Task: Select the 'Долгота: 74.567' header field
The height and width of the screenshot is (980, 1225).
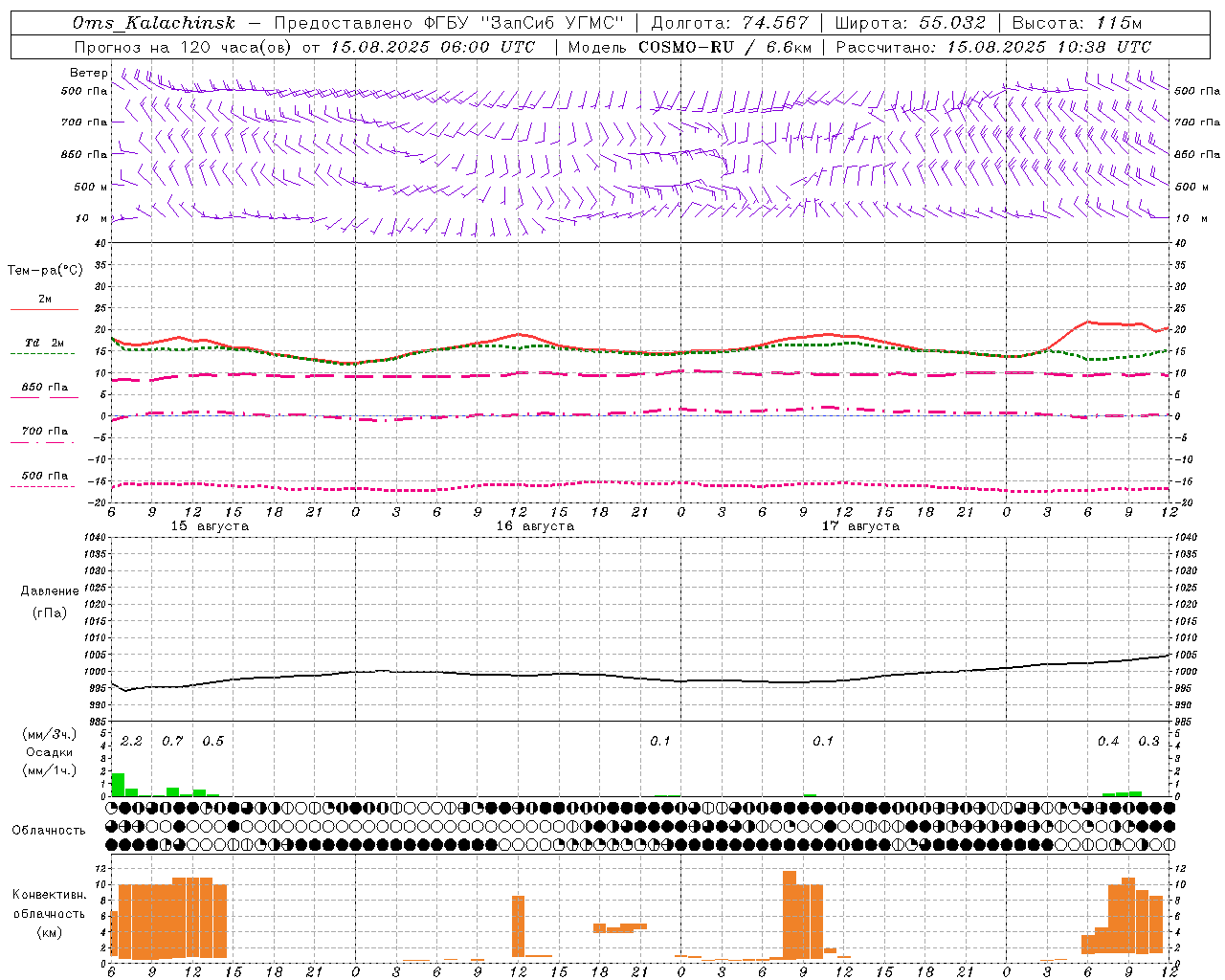Action: (x=730, y=23)
